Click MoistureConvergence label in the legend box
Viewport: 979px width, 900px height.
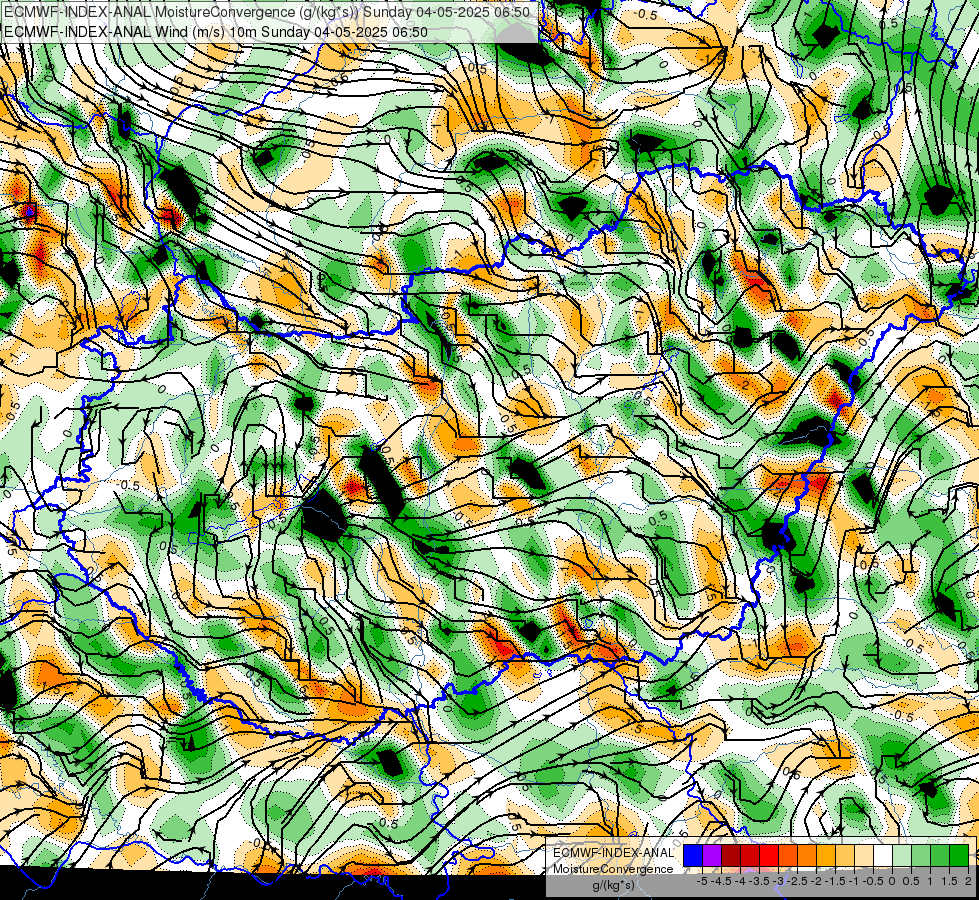613,869
